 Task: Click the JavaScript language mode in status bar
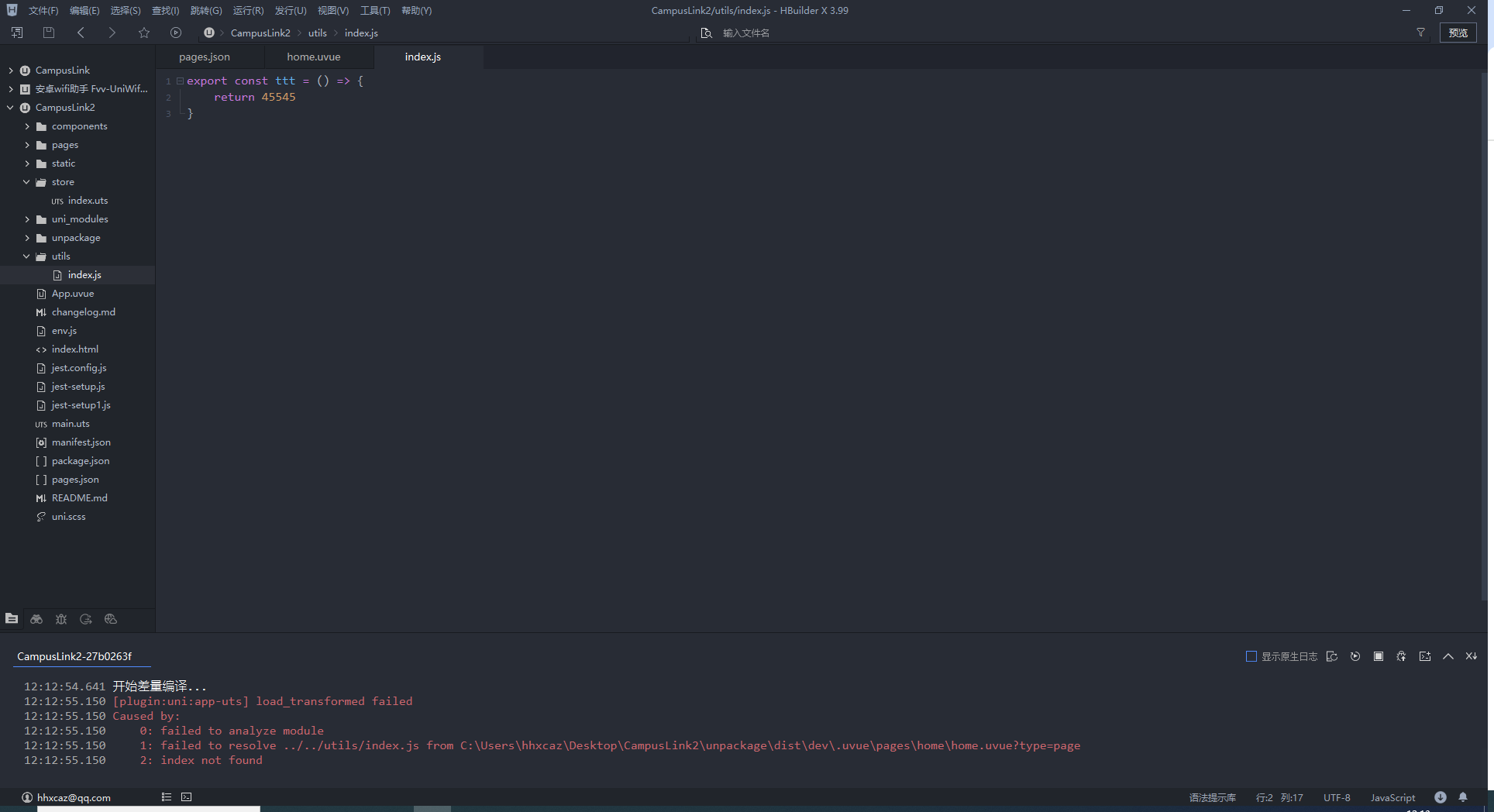pos(1392,797)
